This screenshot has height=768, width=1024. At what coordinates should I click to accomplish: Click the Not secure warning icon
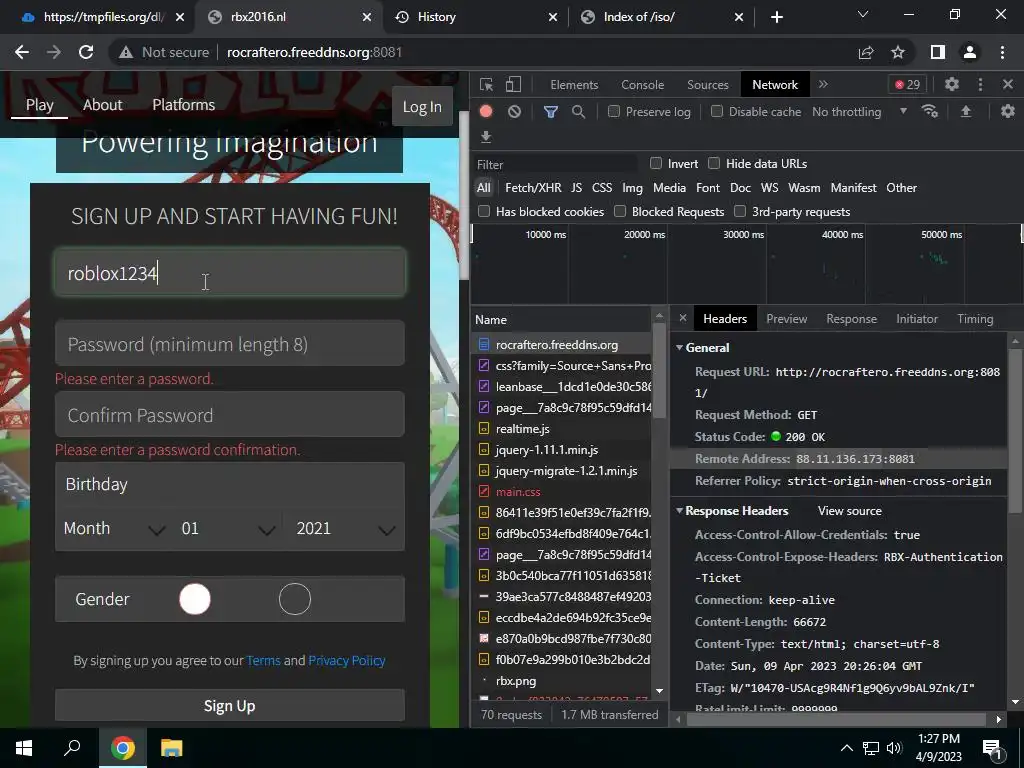click(126, 52)
